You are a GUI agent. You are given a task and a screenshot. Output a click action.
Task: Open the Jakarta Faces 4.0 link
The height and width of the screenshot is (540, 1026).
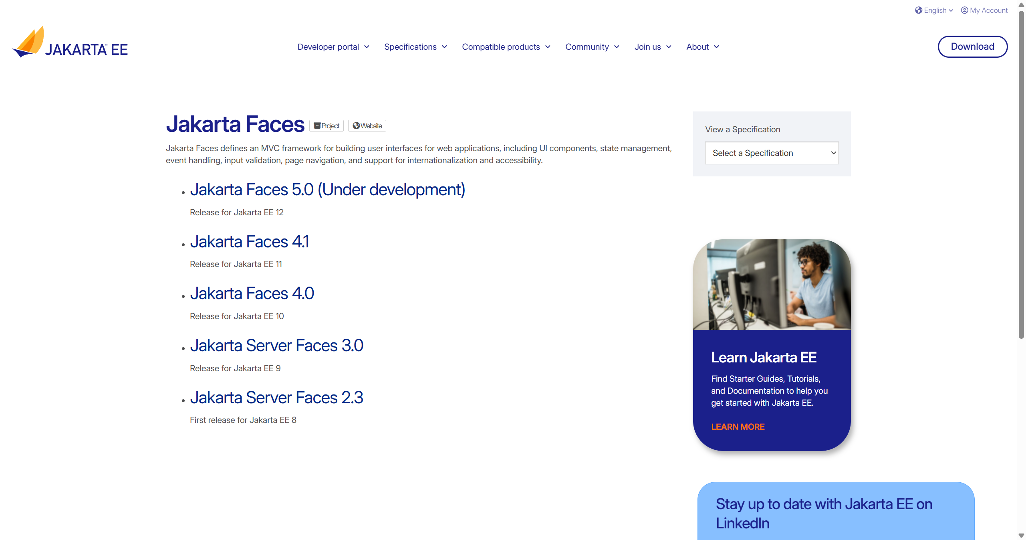pos(252,294)
